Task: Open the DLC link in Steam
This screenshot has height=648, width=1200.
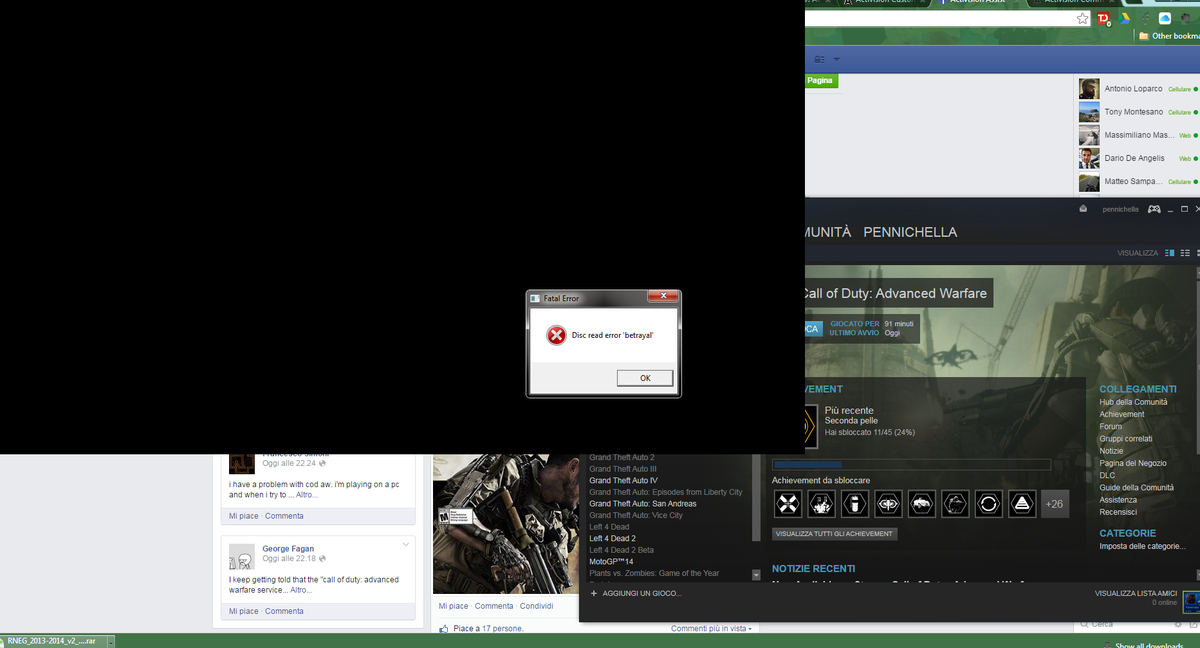Action: tap(1107, 475)
